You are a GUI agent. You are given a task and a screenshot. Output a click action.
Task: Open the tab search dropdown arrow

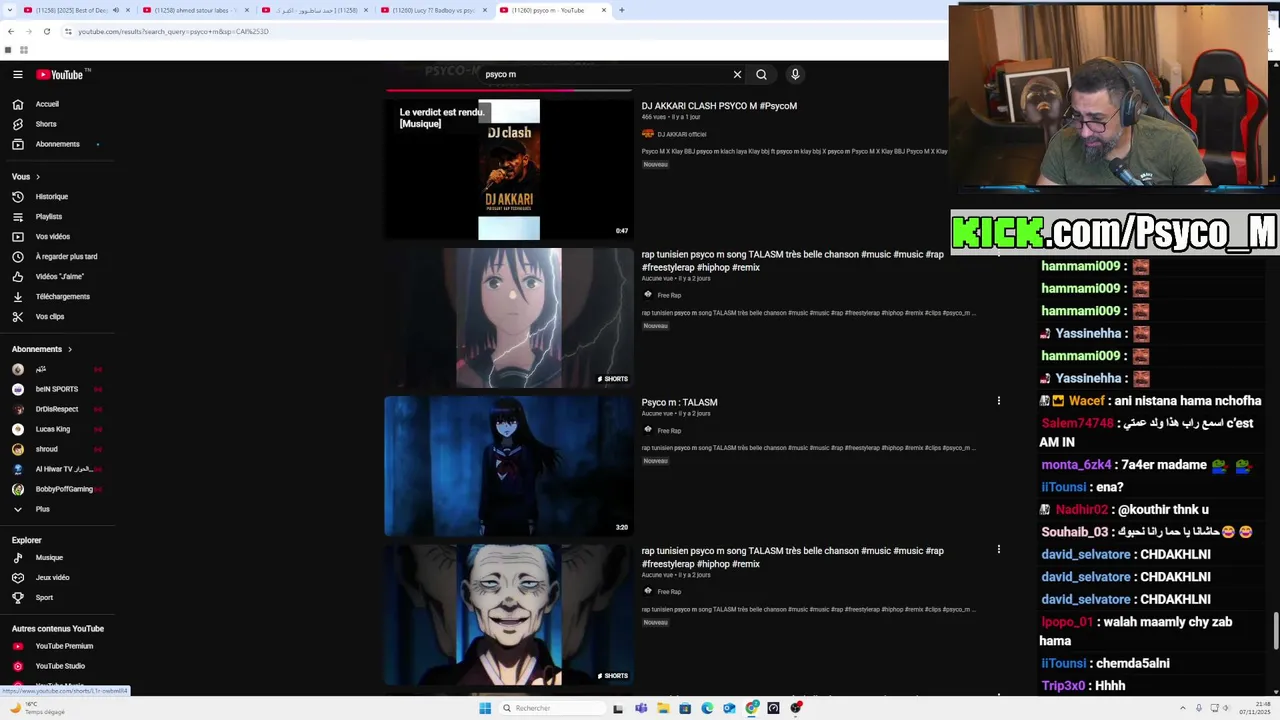tap(8, 10)
